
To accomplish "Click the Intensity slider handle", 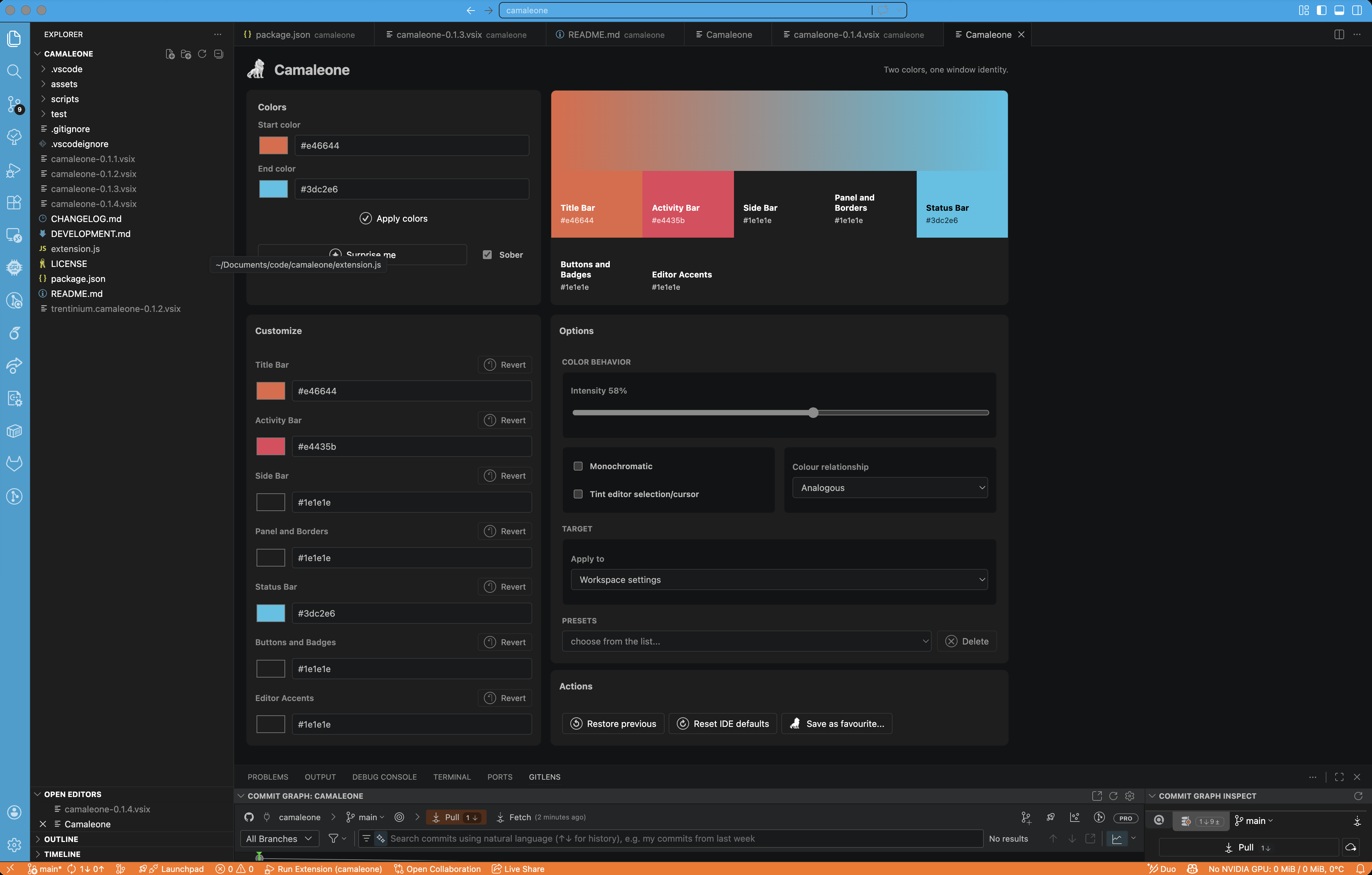I will (814, 412).
